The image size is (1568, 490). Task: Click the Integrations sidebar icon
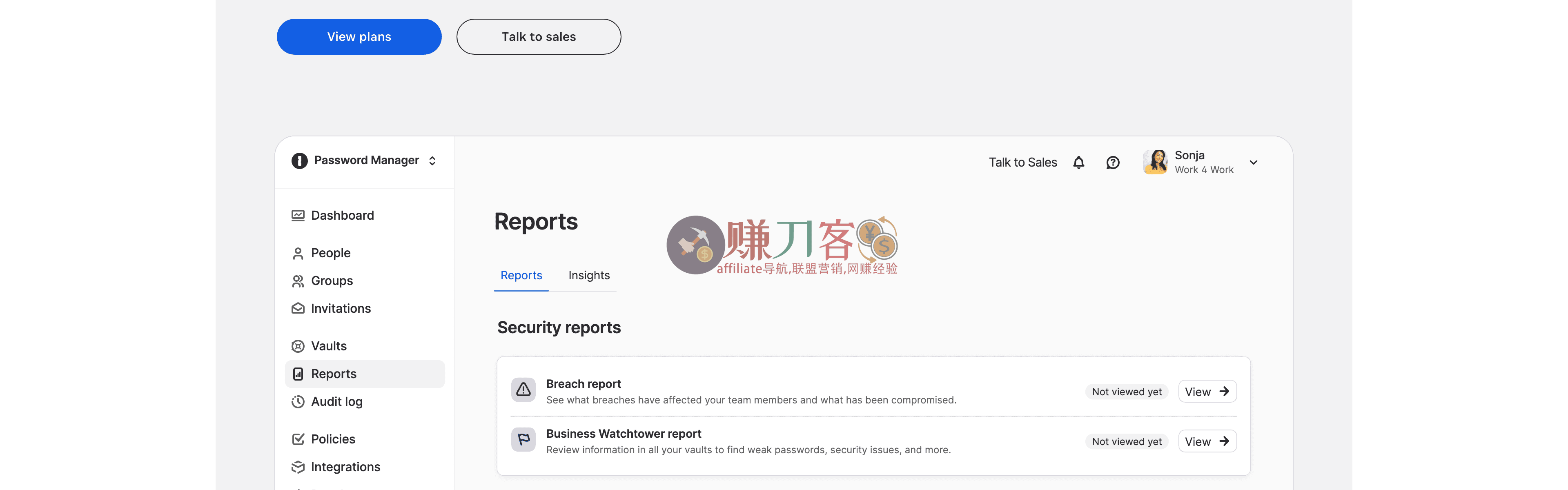(x=298, y=466)
